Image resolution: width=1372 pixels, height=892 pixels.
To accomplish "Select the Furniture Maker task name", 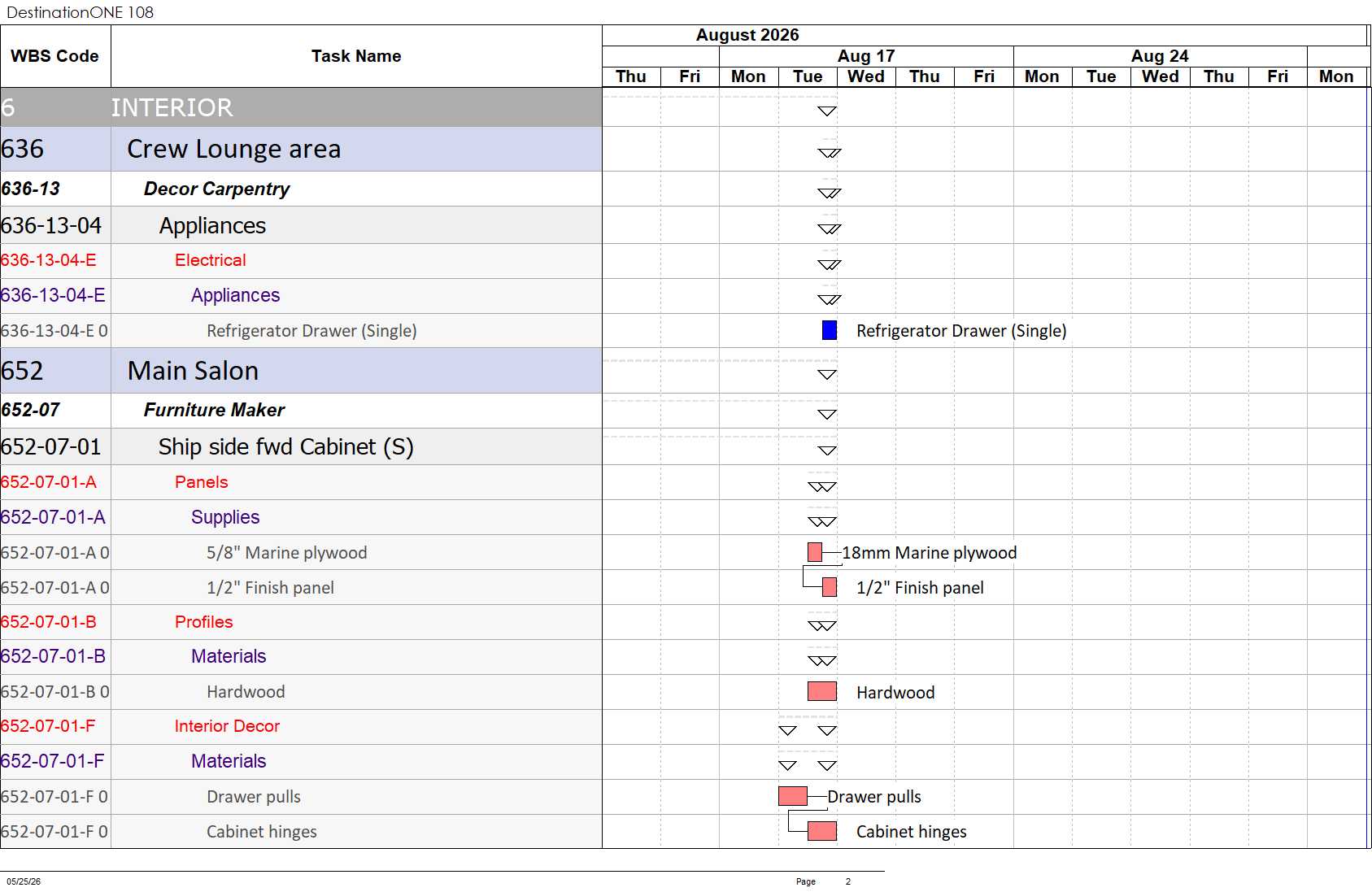I will pos(214,410).
